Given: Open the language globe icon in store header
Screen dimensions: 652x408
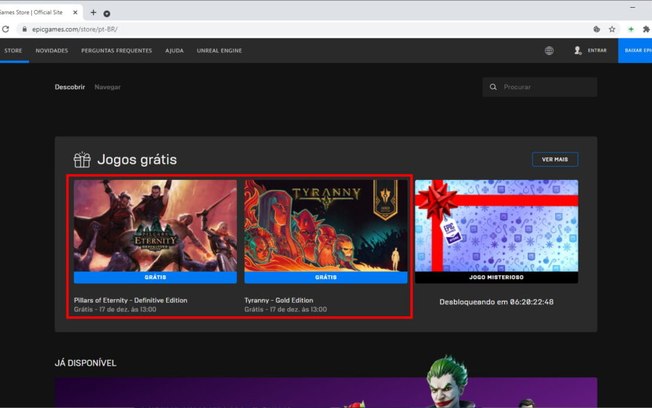Looking at the screenshot, I should point(549,50).
